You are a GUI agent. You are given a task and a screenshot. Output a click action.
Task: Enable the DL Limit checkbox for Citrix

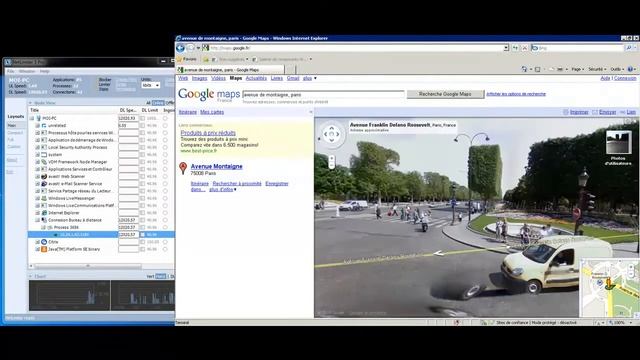(x=142, y=242)
